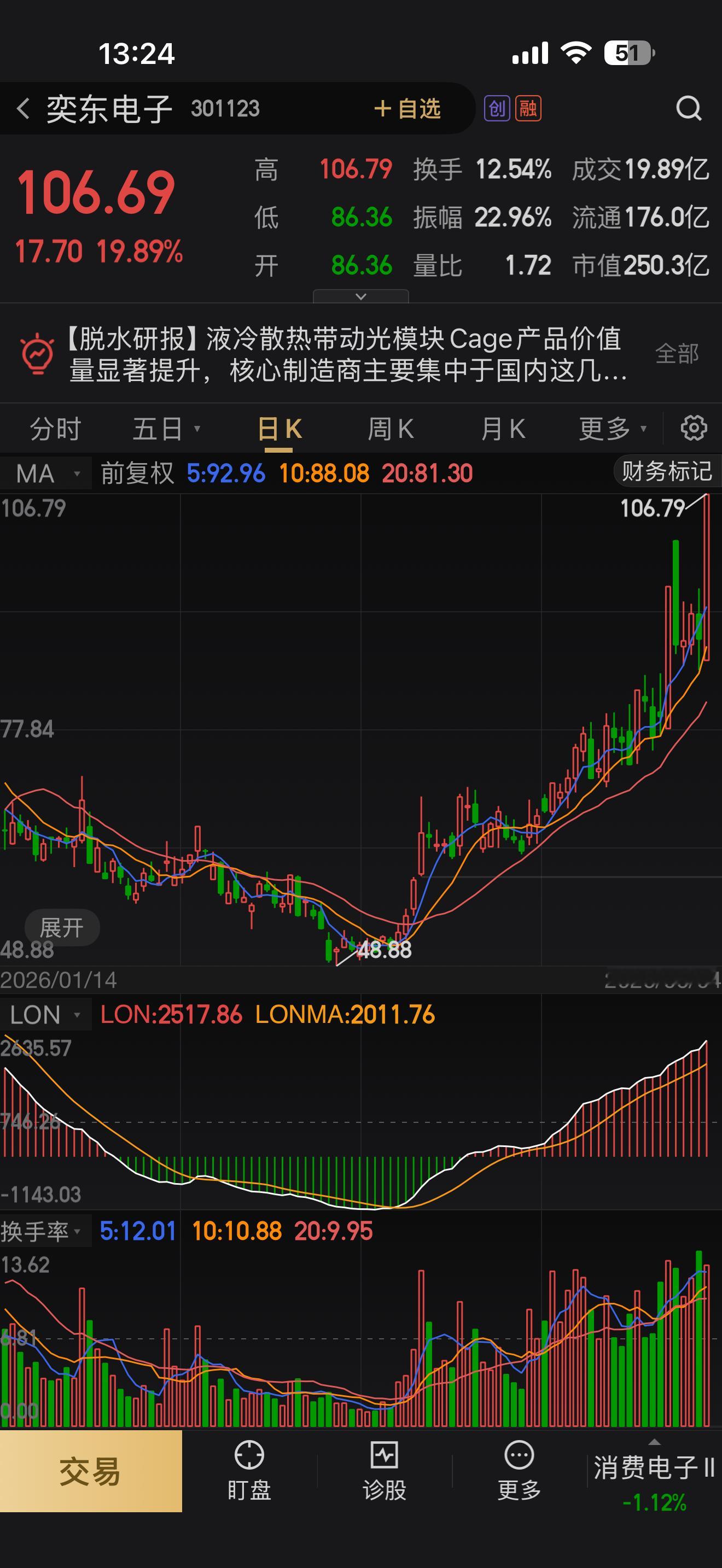Tap MA20 value 20:81.30

(x=427, y=473)
